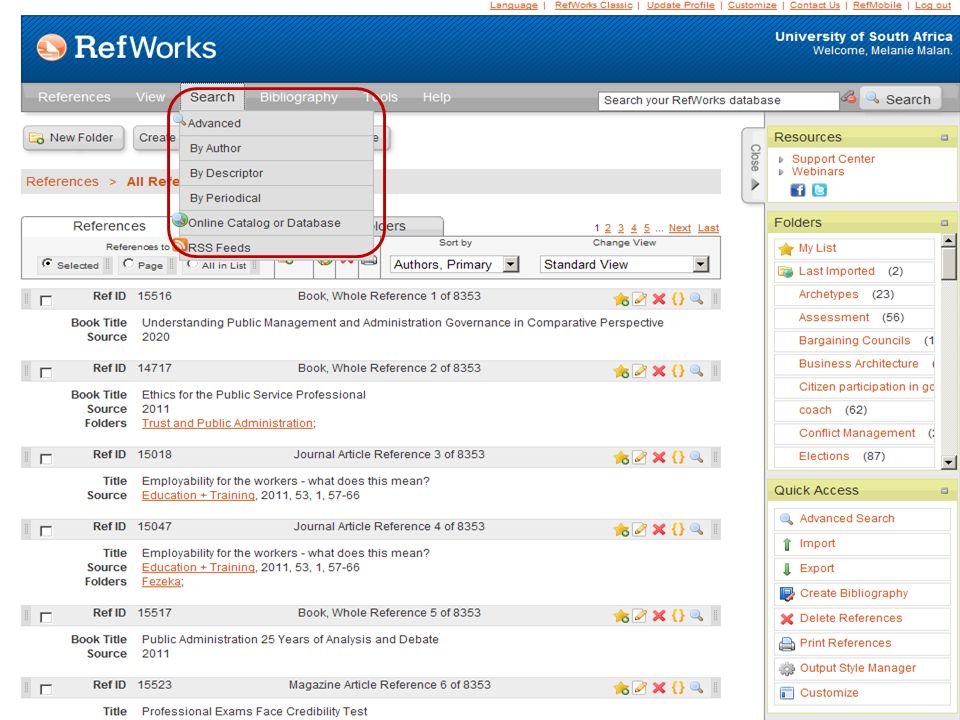This screenshot has width=960, height=720.
Task: Select the 'All in List' radio button
Action: [192, 264]
